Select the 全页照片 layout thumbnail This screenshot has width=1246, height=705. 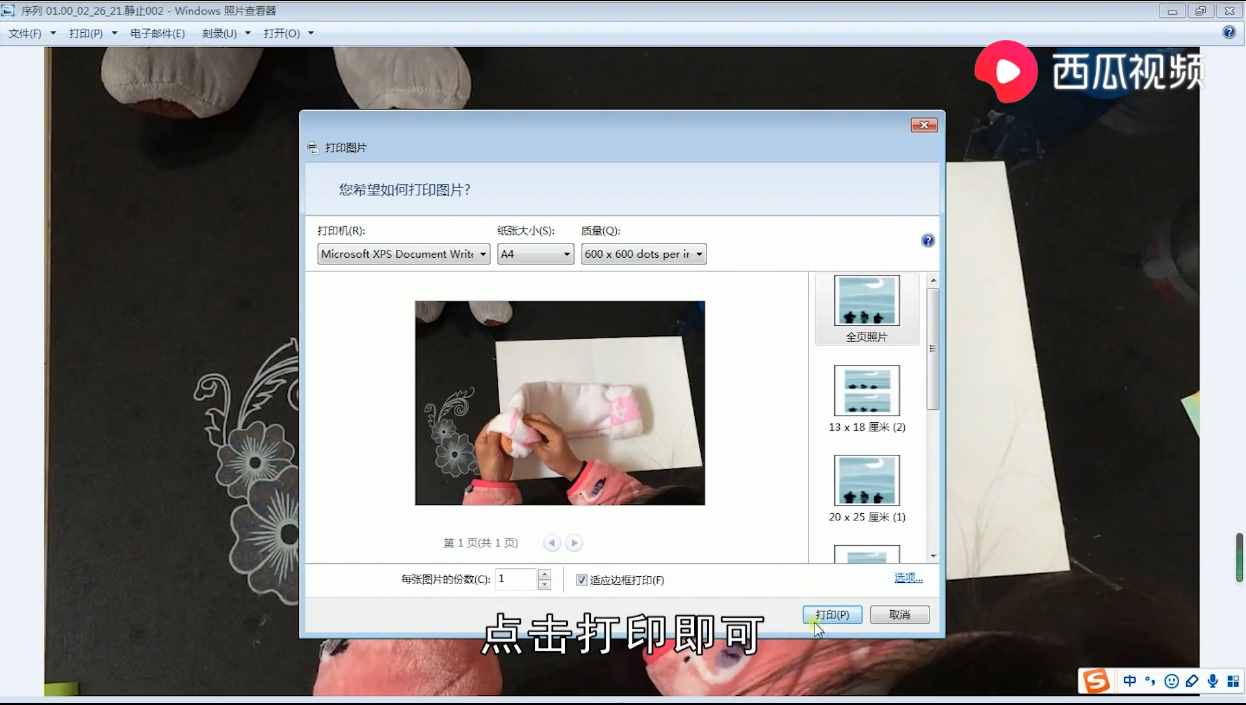(866, 309)
